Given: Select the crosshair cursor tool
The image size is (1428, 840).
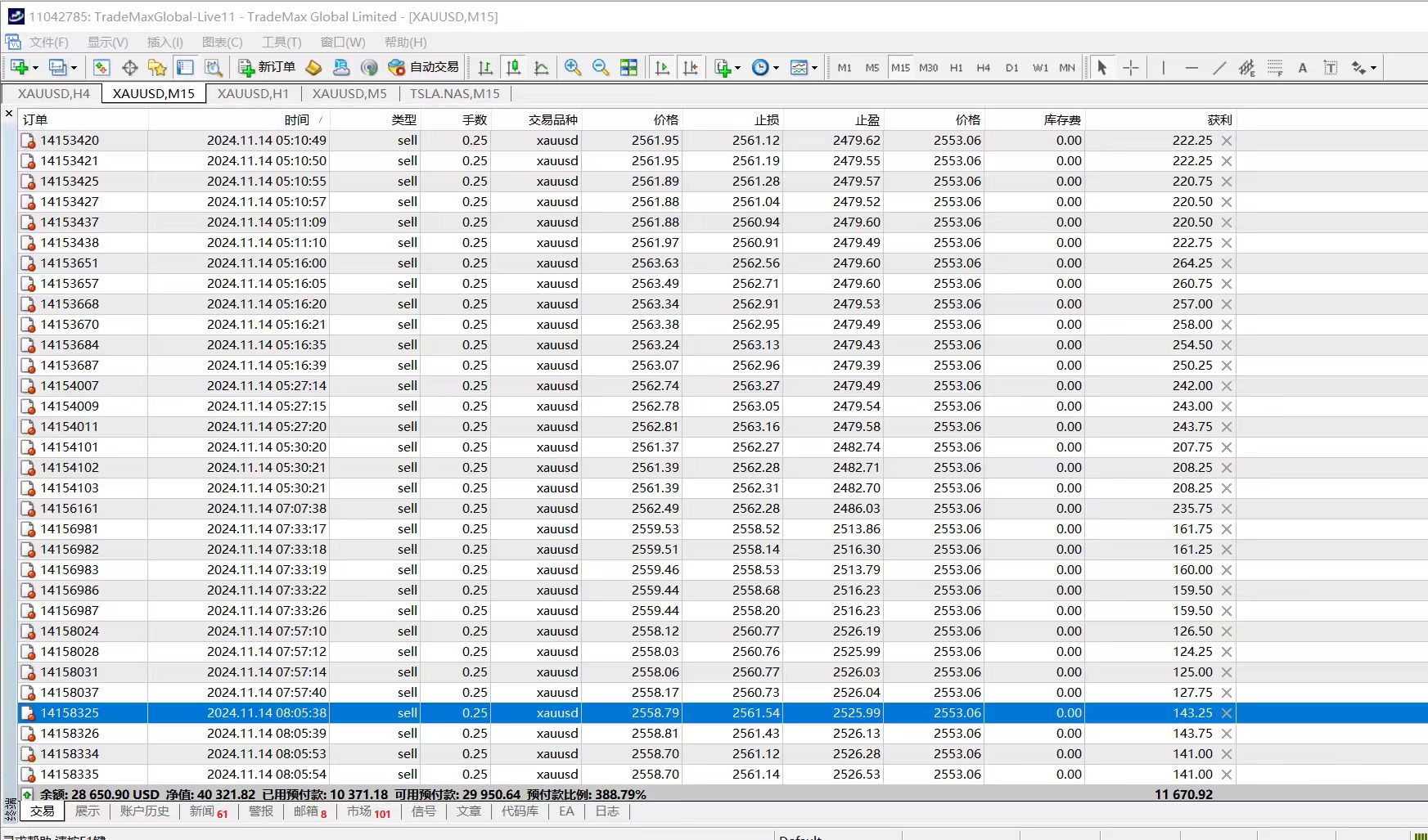Looking at the screenshot, I should click(1131, 68).
